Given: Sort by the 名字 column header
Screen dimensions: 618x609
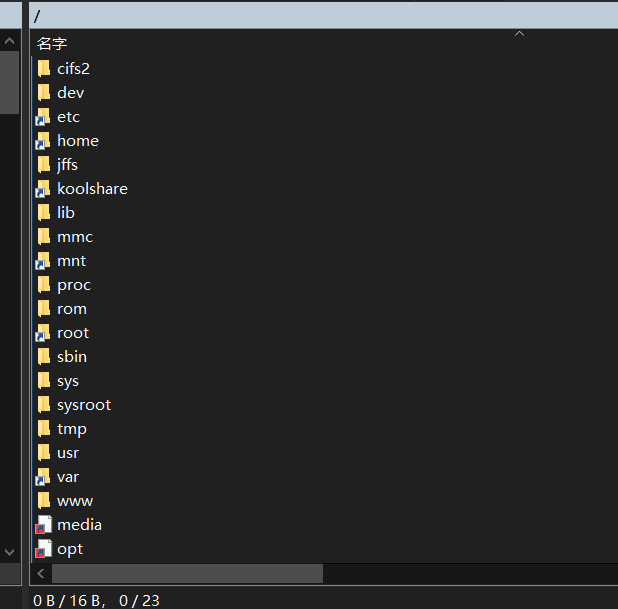Looking at the screenshot, I should (52, 43).
